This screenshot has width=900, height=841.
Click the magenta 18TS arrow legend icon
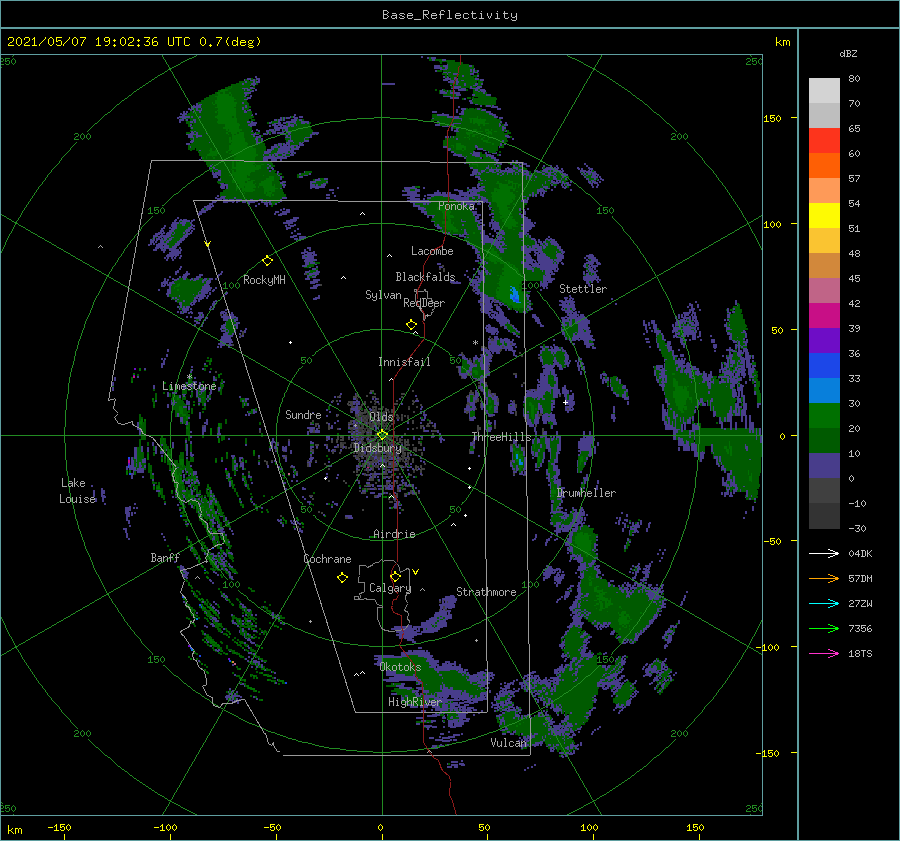pos(824,653)
